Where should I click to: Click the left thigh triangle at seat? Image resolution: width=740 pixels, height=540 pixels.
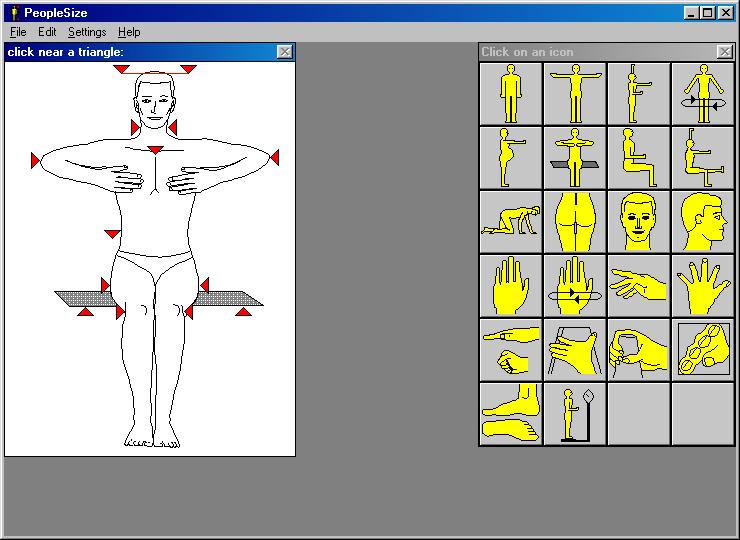coord(120,312)
